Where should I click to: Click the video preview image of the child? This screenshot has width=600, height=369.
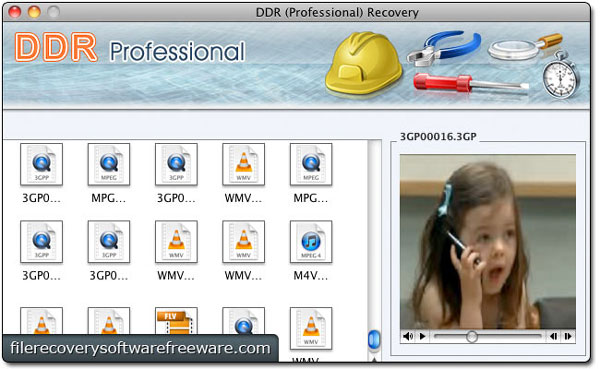tap(488, 242)
